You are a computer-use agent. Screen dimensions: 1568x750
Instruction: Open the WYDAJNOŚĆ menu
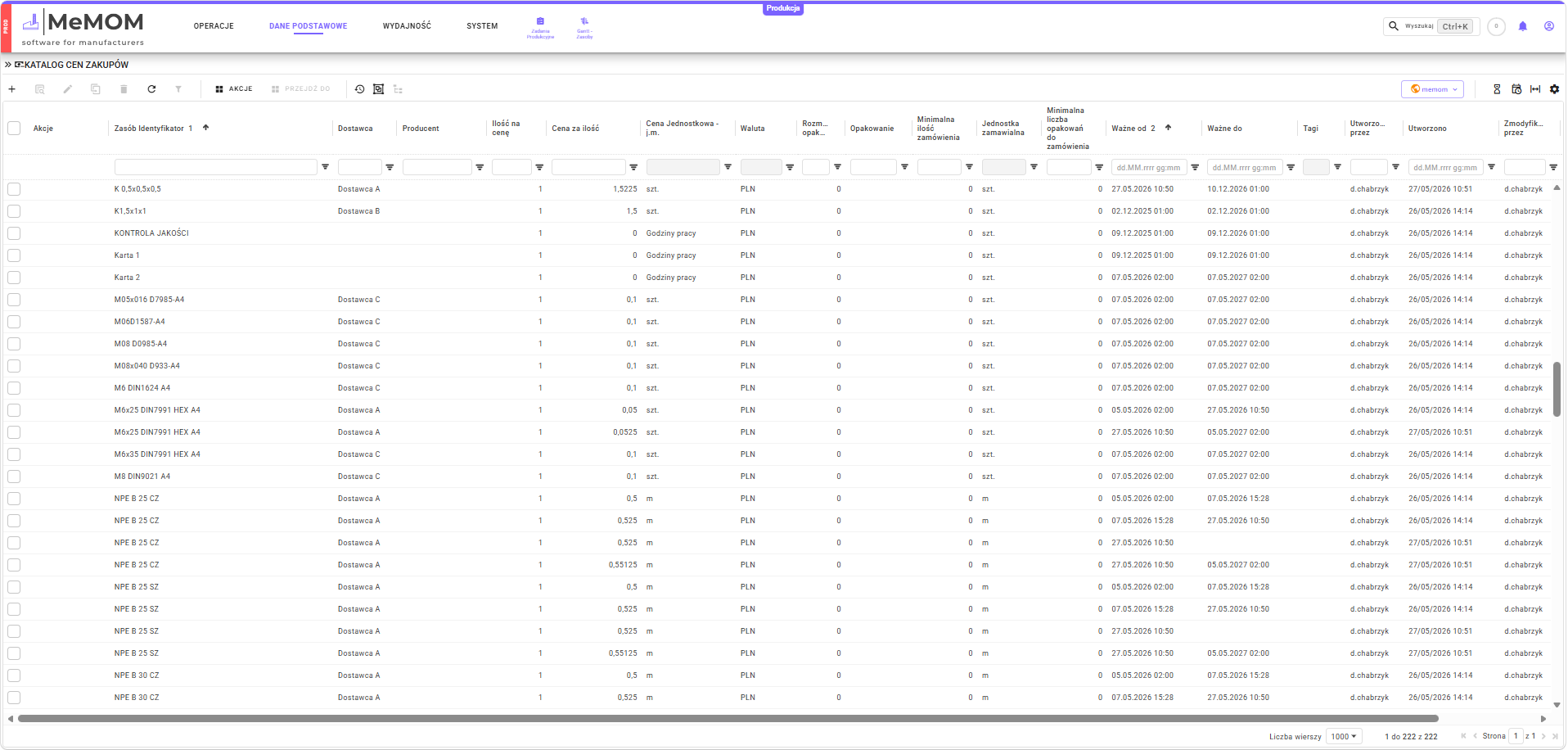point(407,26)
